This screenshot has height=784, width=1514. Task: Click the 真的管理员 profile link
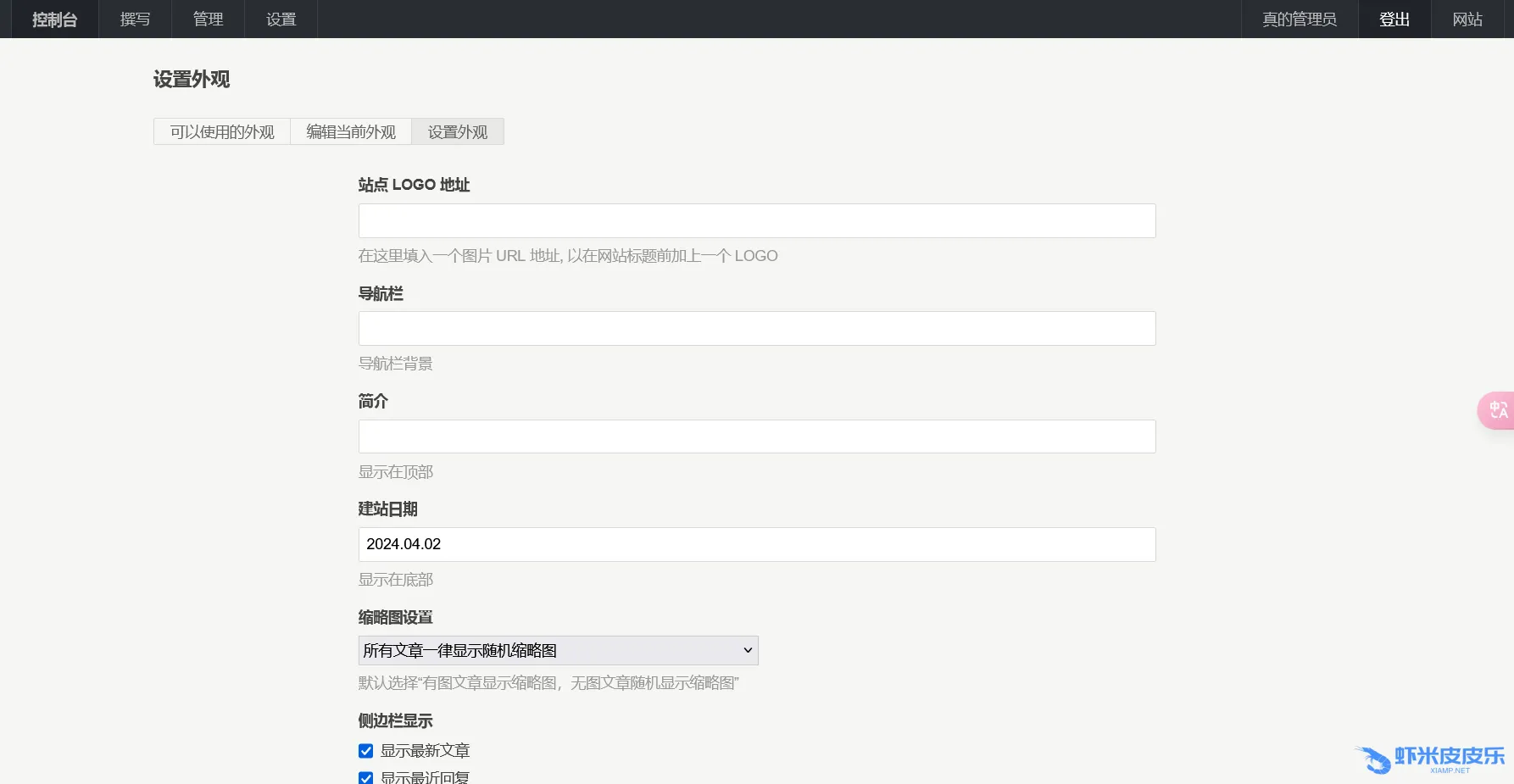(x=1299, y=19)
